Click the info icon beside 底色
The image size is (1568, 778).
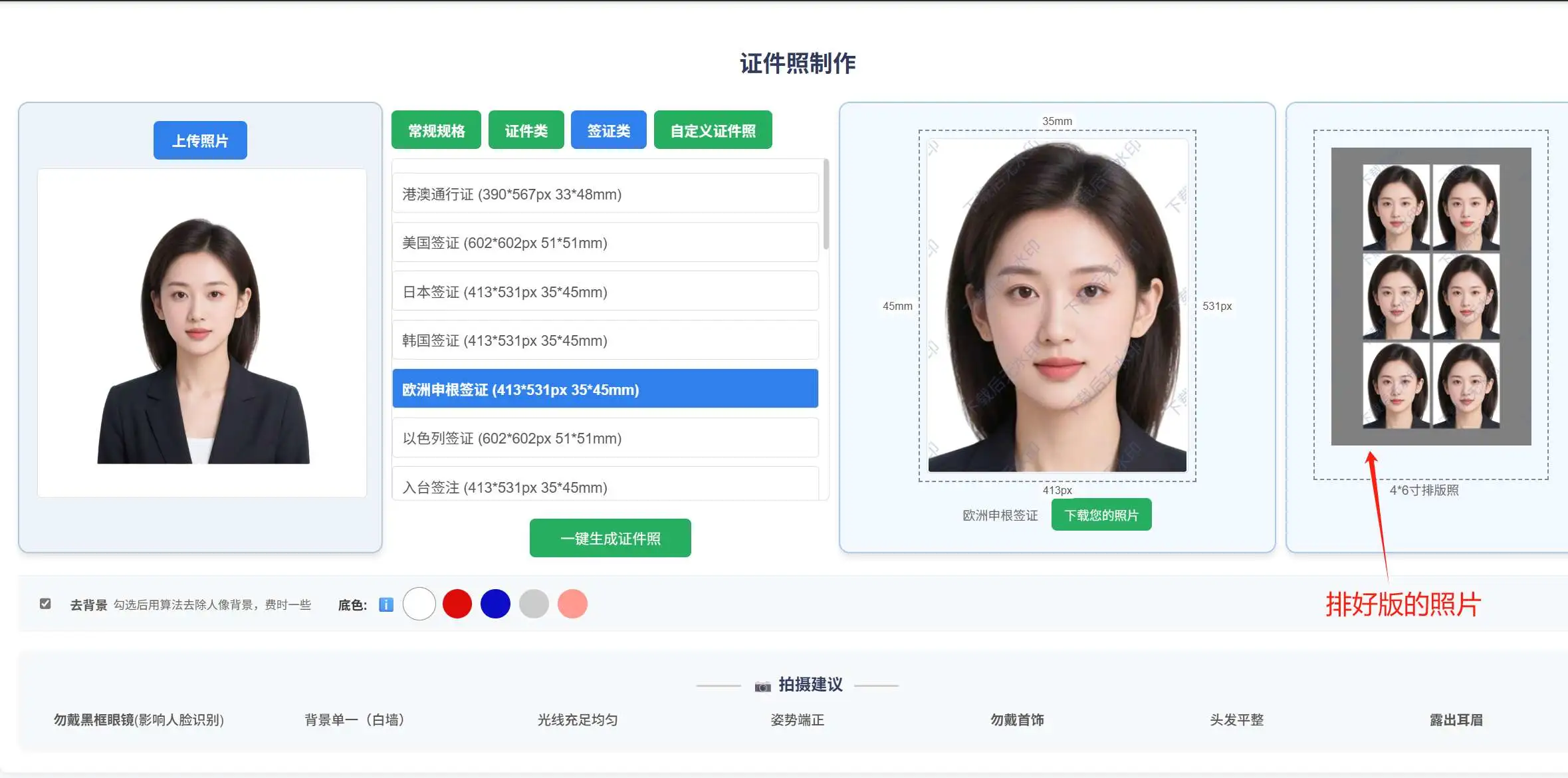tap(386, 604)
